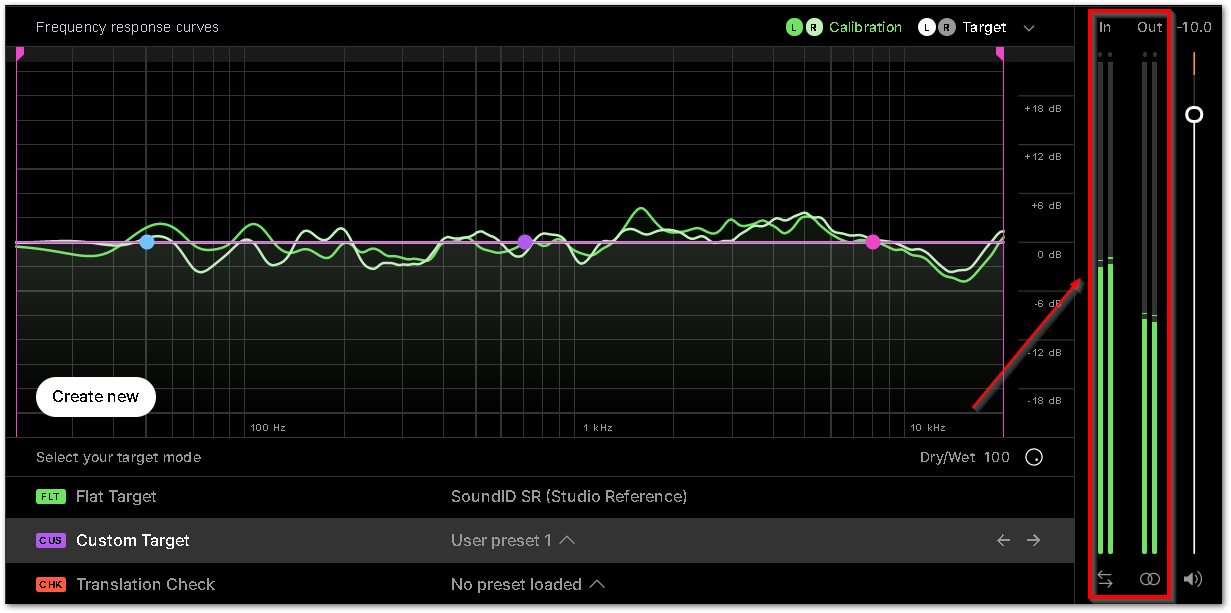Select the Flat Target mode

click(540, 497)
